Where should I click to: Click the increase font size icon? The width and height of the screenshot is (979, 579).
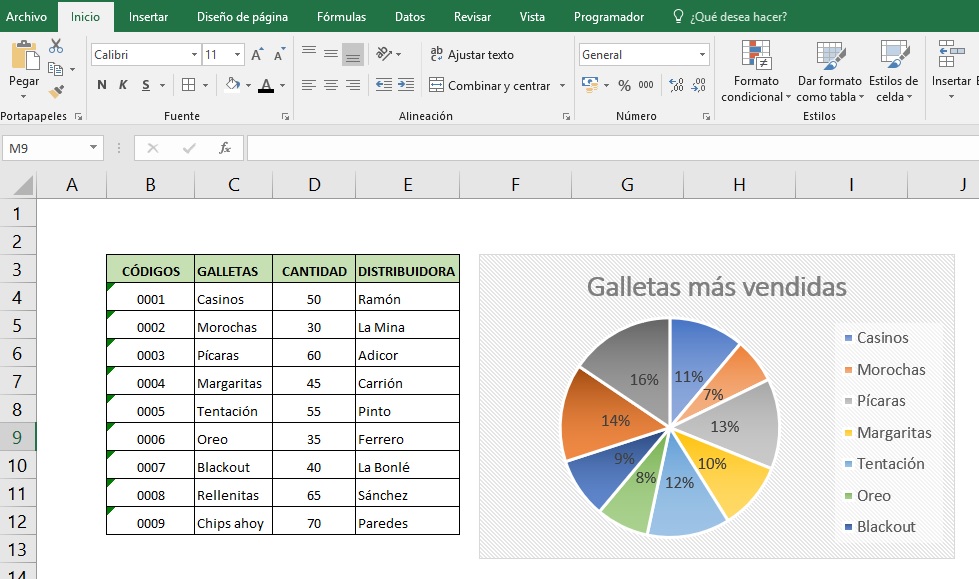(258, 55)
